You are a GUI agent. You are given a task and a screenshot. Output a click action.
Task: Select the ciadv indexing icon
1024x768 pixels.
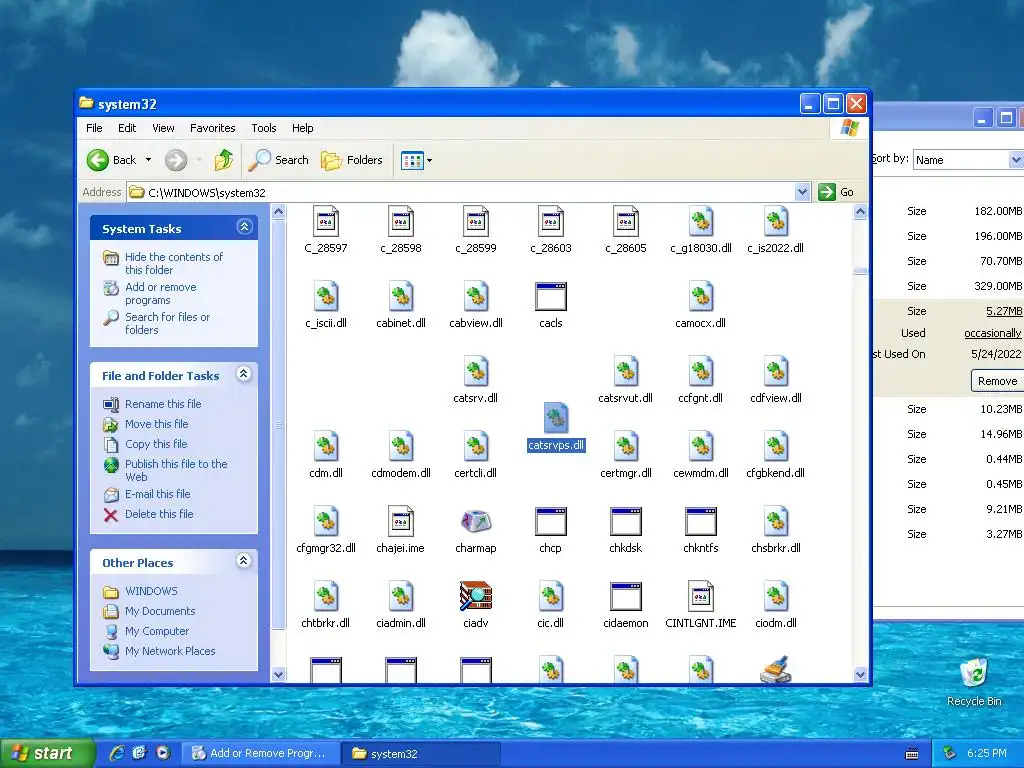475,596
